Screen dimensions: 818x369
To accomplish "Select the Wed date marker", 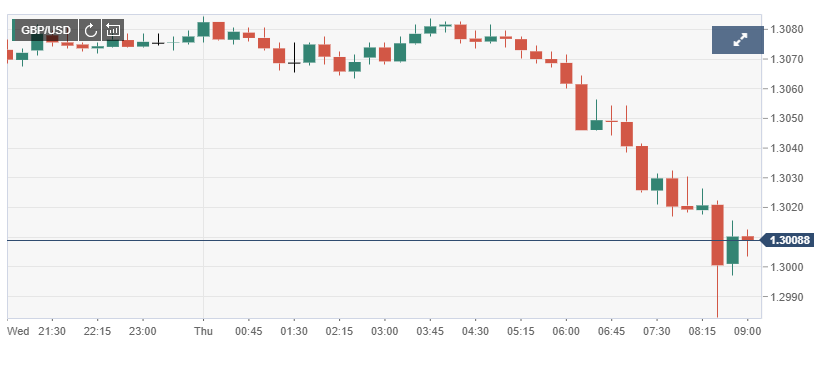I will (x=17, y=331).
